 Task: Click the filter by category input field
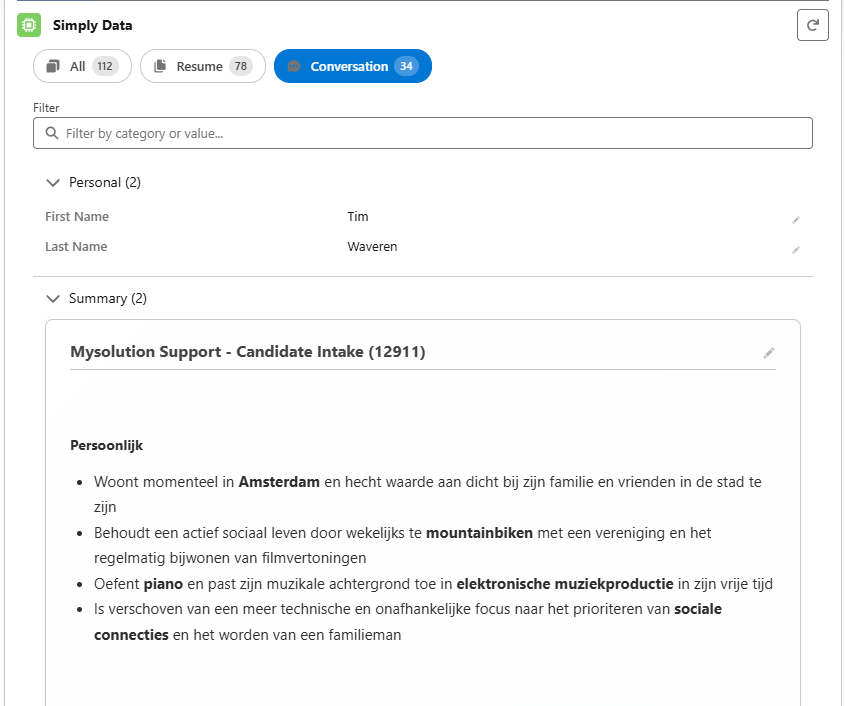[420, 132]
